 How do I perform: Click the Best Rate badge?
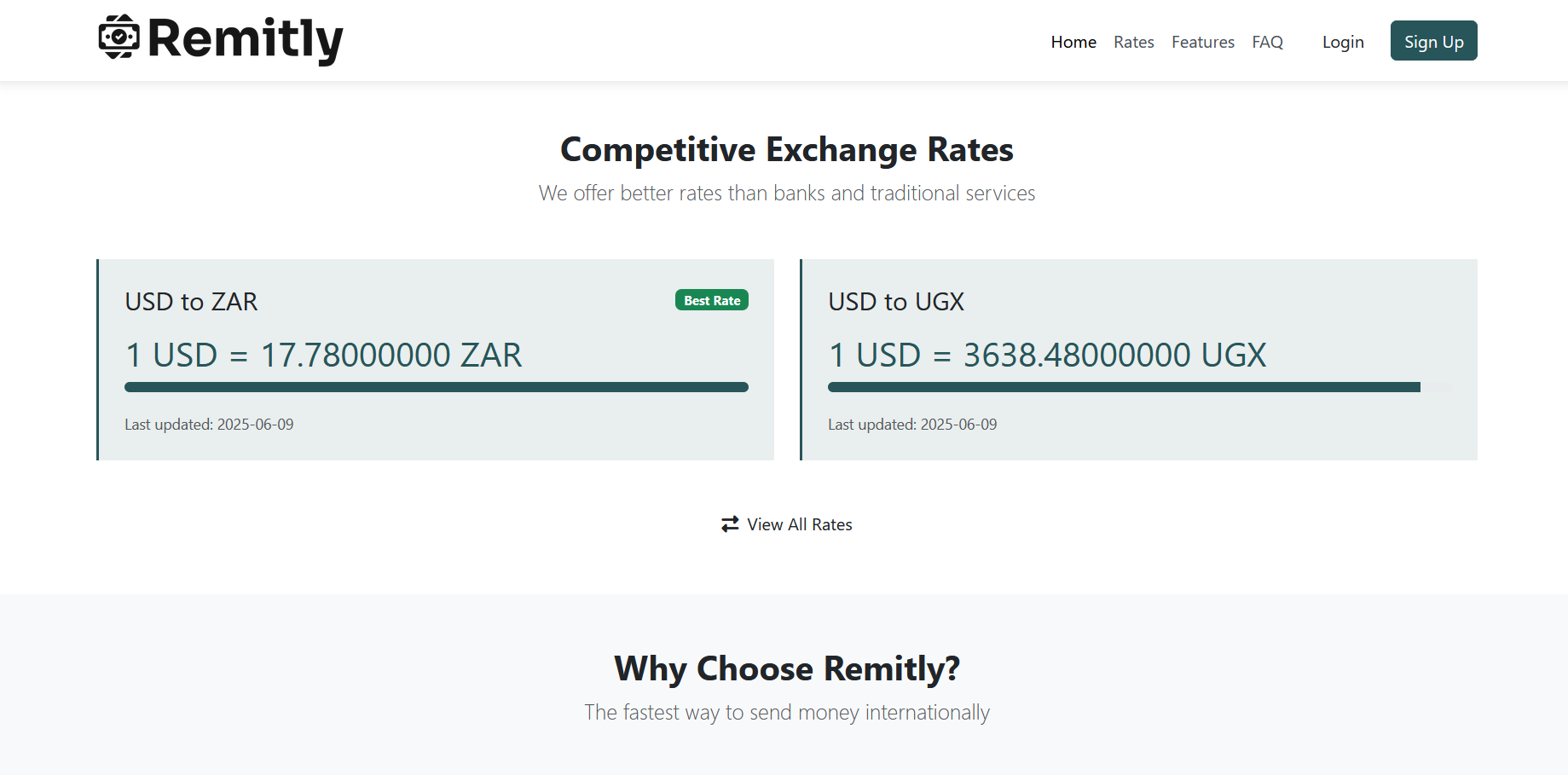tap(712, 300)
